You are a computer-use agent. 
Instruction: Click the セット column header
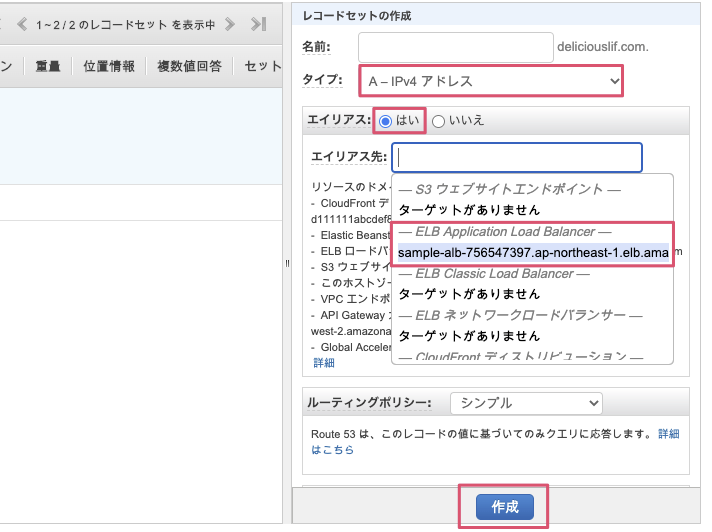pyautogui.click(x=262, y=67)
